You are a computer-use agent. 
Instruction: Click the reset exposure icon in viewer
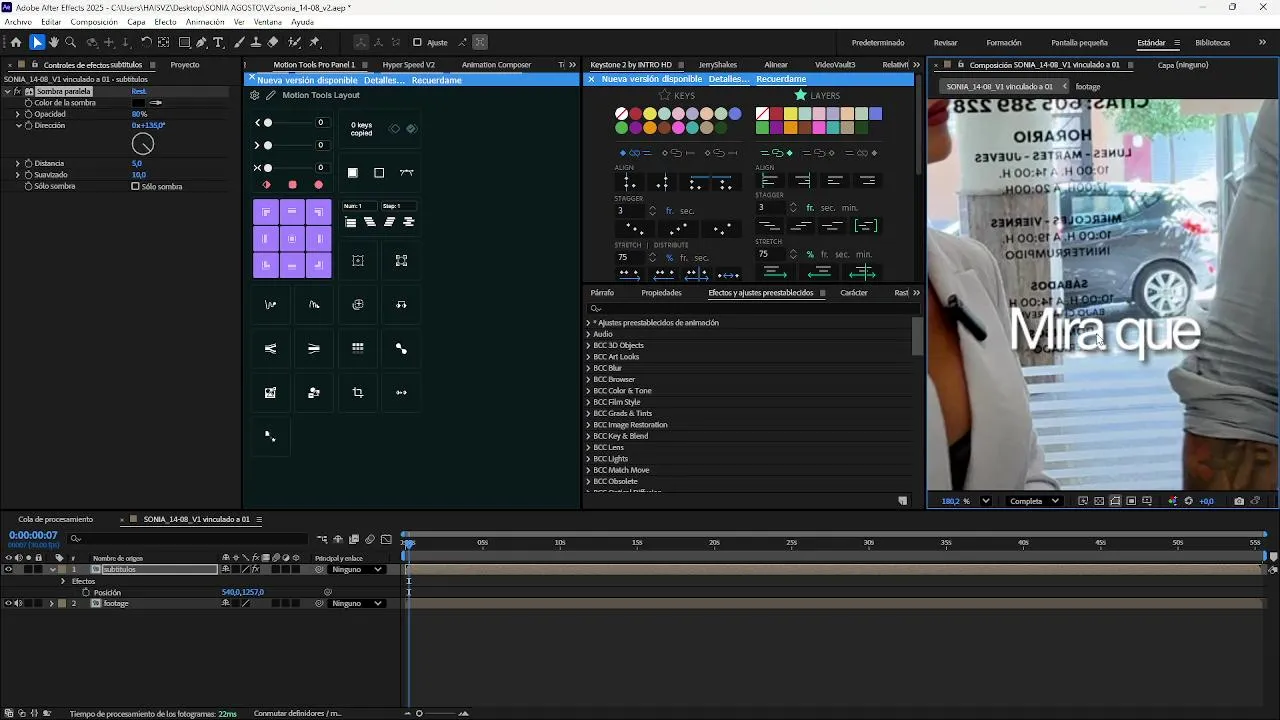(1189, 501)
